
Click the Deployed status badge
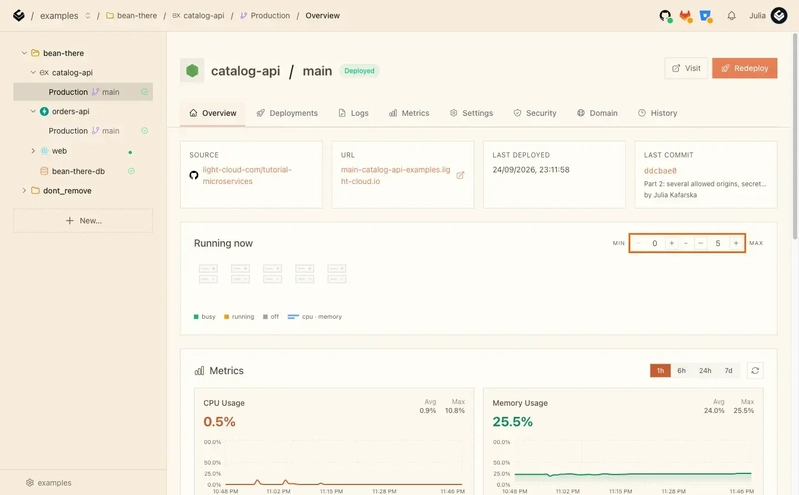pos(359,71)
